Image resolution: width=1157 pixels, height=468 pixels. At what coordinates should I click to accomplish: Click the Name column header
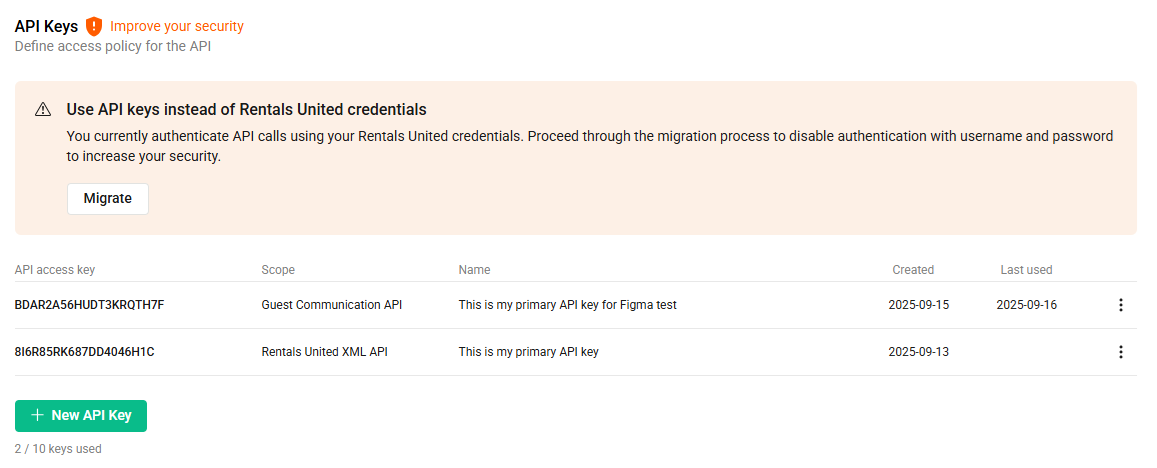point(474,270)
